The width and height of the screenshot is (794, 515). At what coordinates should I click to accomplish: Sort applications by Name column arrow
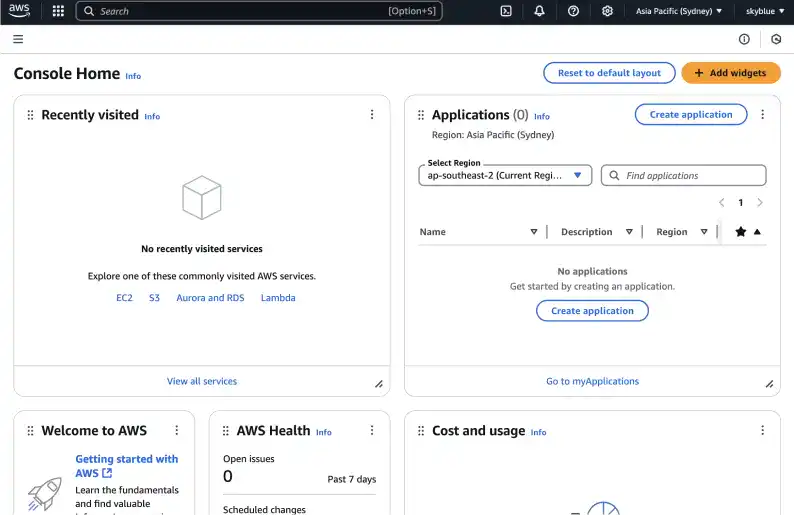point(534,231)
